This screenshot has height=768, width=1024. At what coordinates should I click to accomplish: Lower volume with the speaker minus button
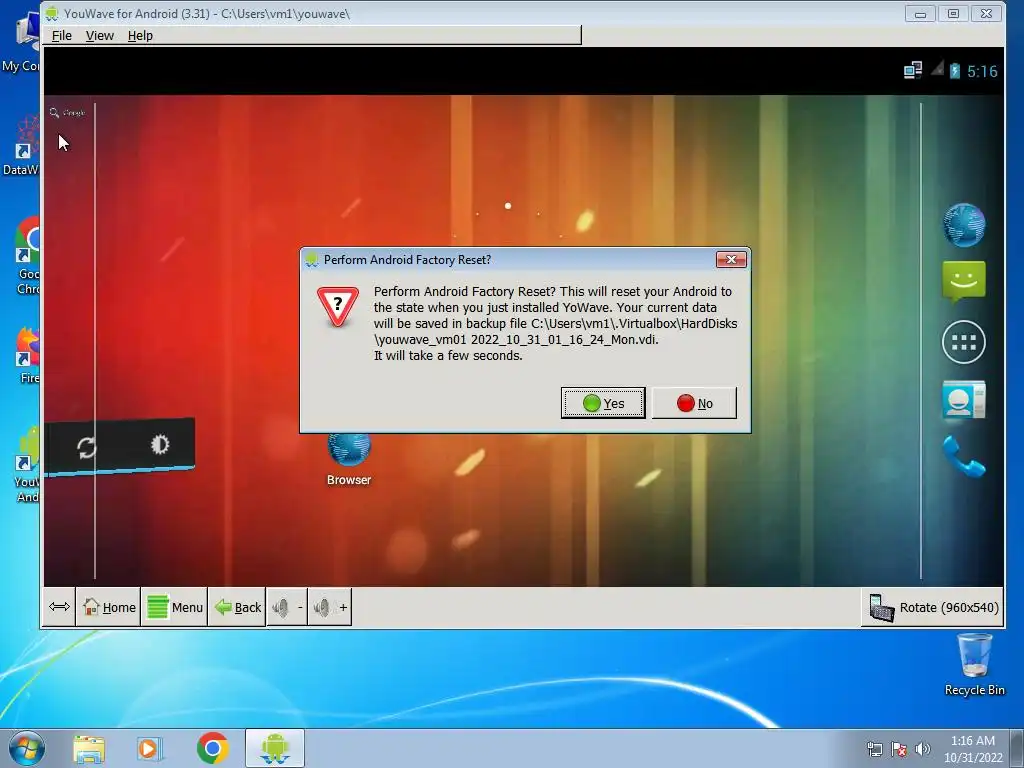[287, 607]
